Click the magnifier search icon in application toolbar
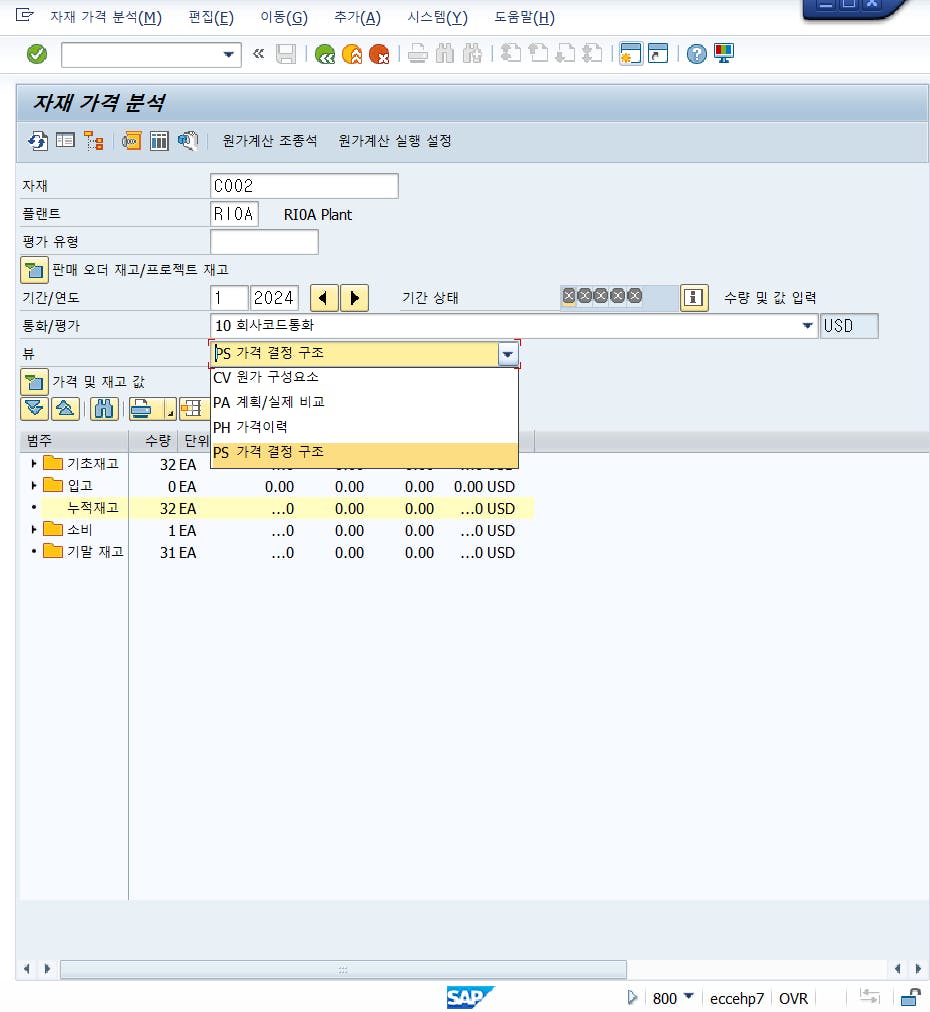The width and height of the screenshot is (930, 1012). (x=187, y=141)
